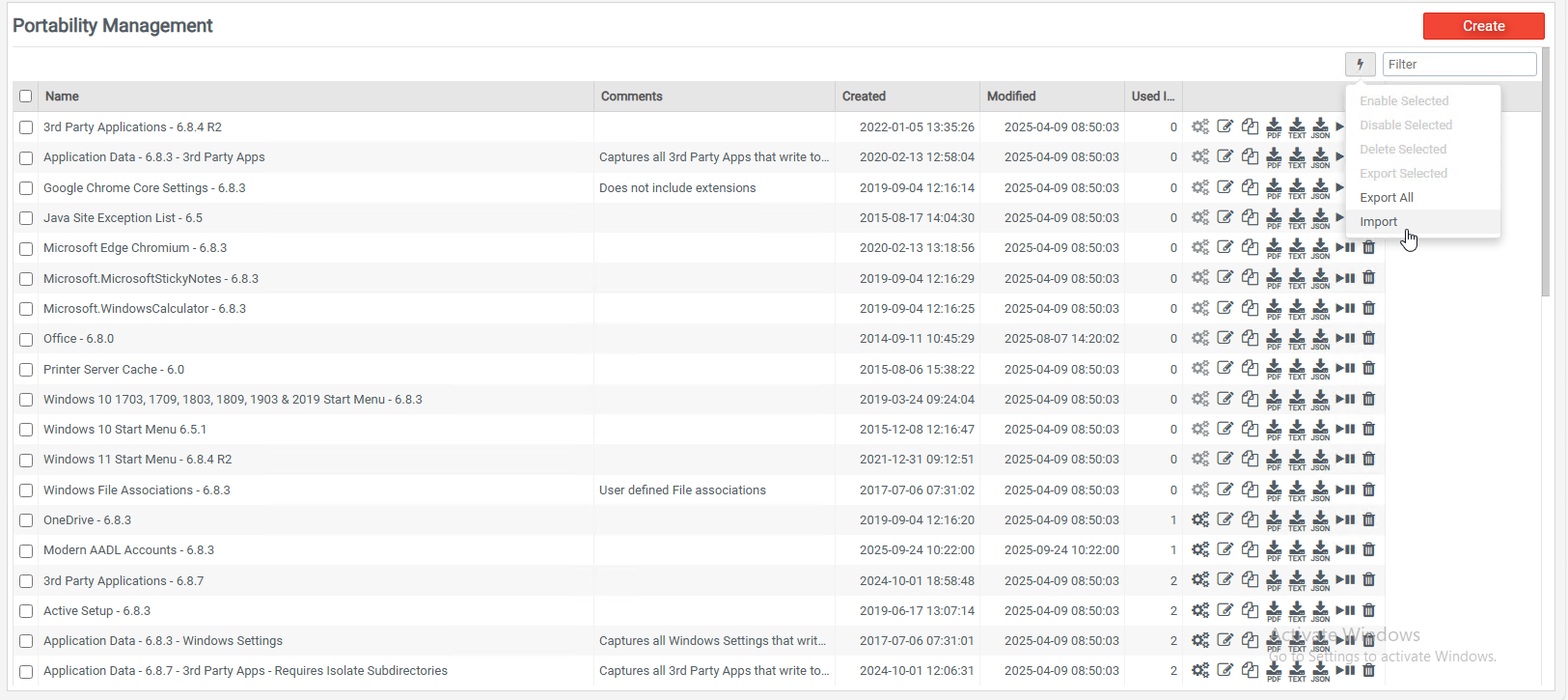Copy the Microsoft.WindowsCalculator entry
Image resolution: width=1568 pixels, height=700 pixels.
(x=1250, y=308)
